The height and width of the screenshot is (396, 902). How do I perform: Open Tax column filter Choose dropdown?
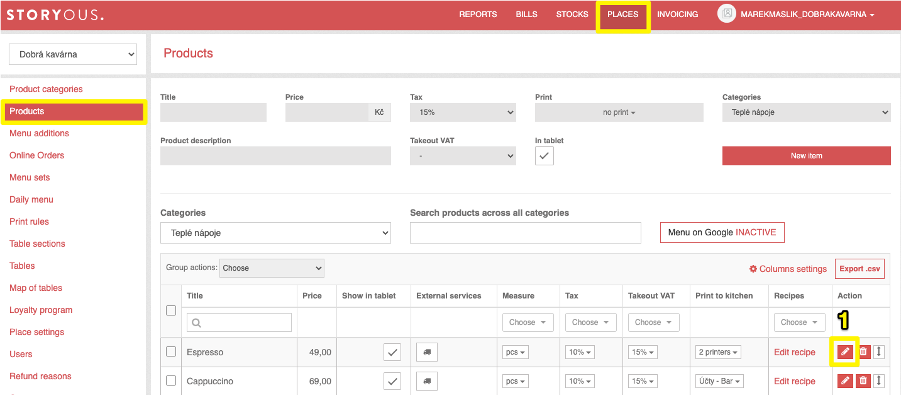tap(591, 322)
